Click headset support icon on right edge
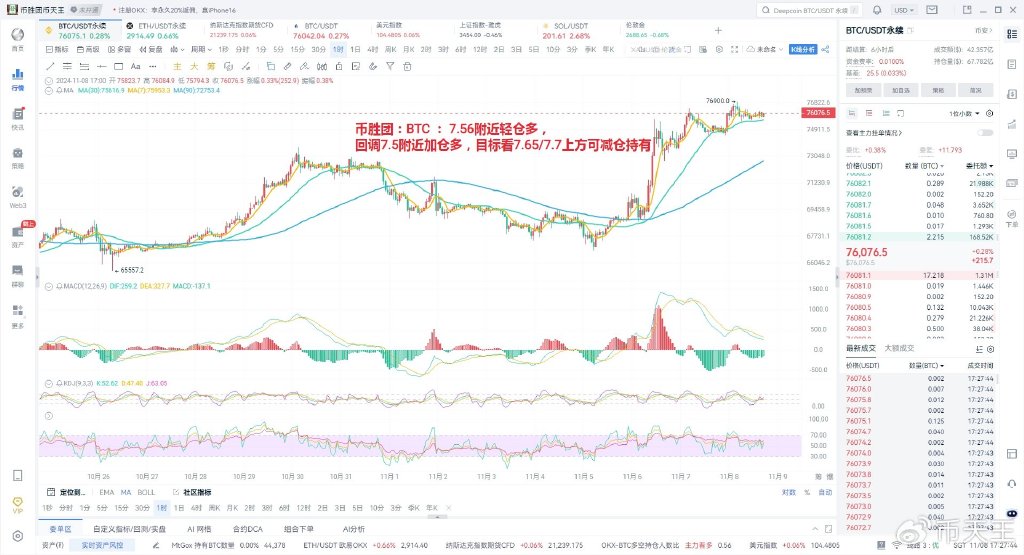Image resolution: width=1024 pixels, height=555 pixels. [1012, 484]
